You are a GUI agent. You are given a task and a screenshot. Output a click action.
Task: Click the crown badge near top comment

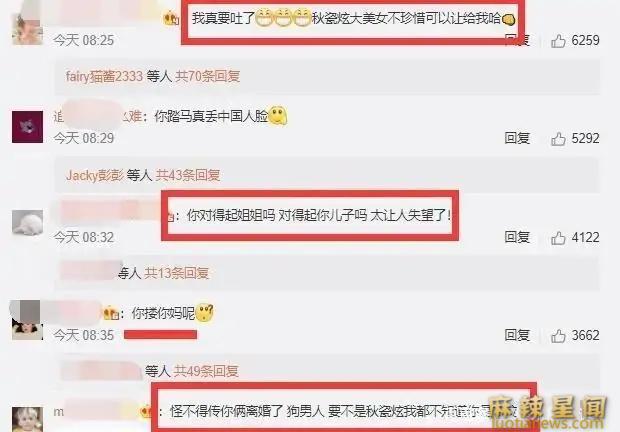[171, 18]
